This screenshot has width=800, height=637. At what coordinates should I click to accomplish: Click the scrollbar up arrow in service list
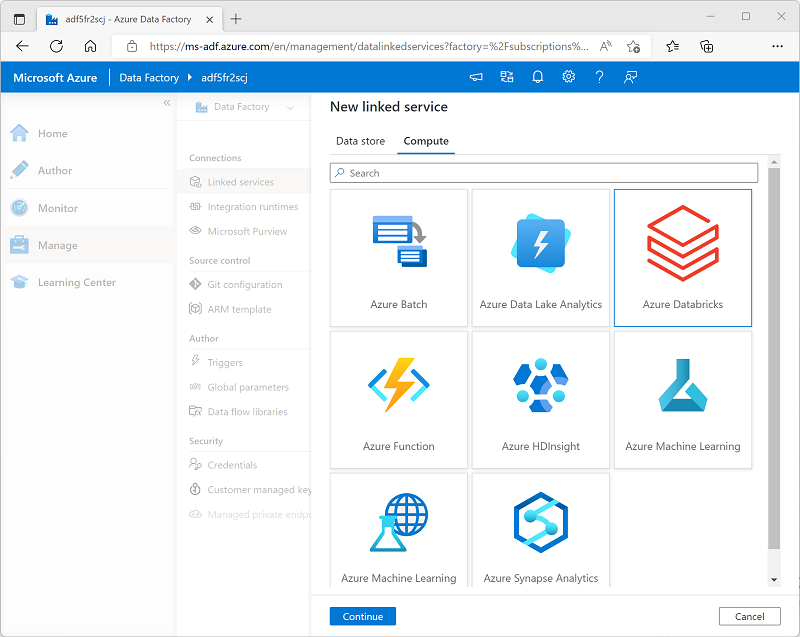pyautogui.click(x=774, y=162)
